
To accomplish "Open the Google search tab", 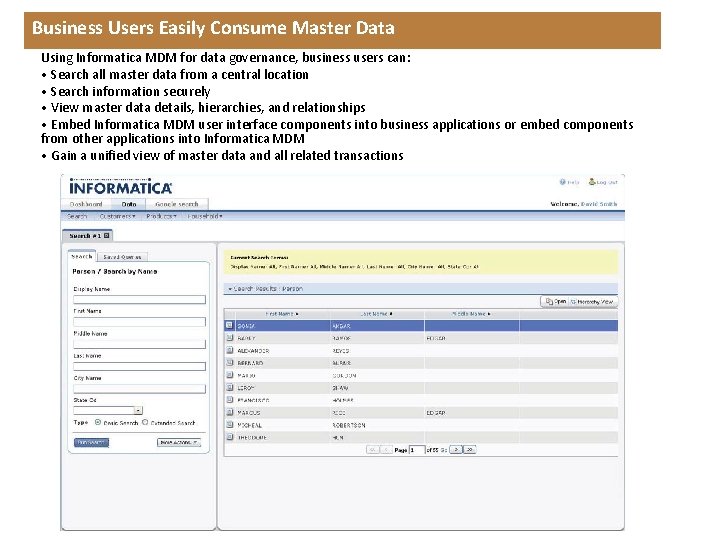I will coord(176,204).
